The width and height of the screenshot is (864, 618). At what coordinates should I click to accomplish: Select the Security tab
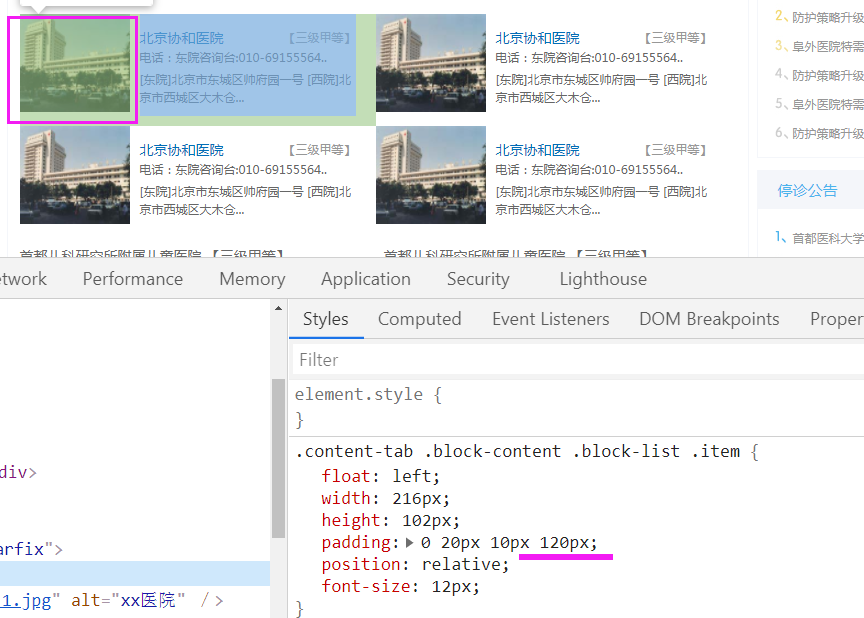pos(478,279)
